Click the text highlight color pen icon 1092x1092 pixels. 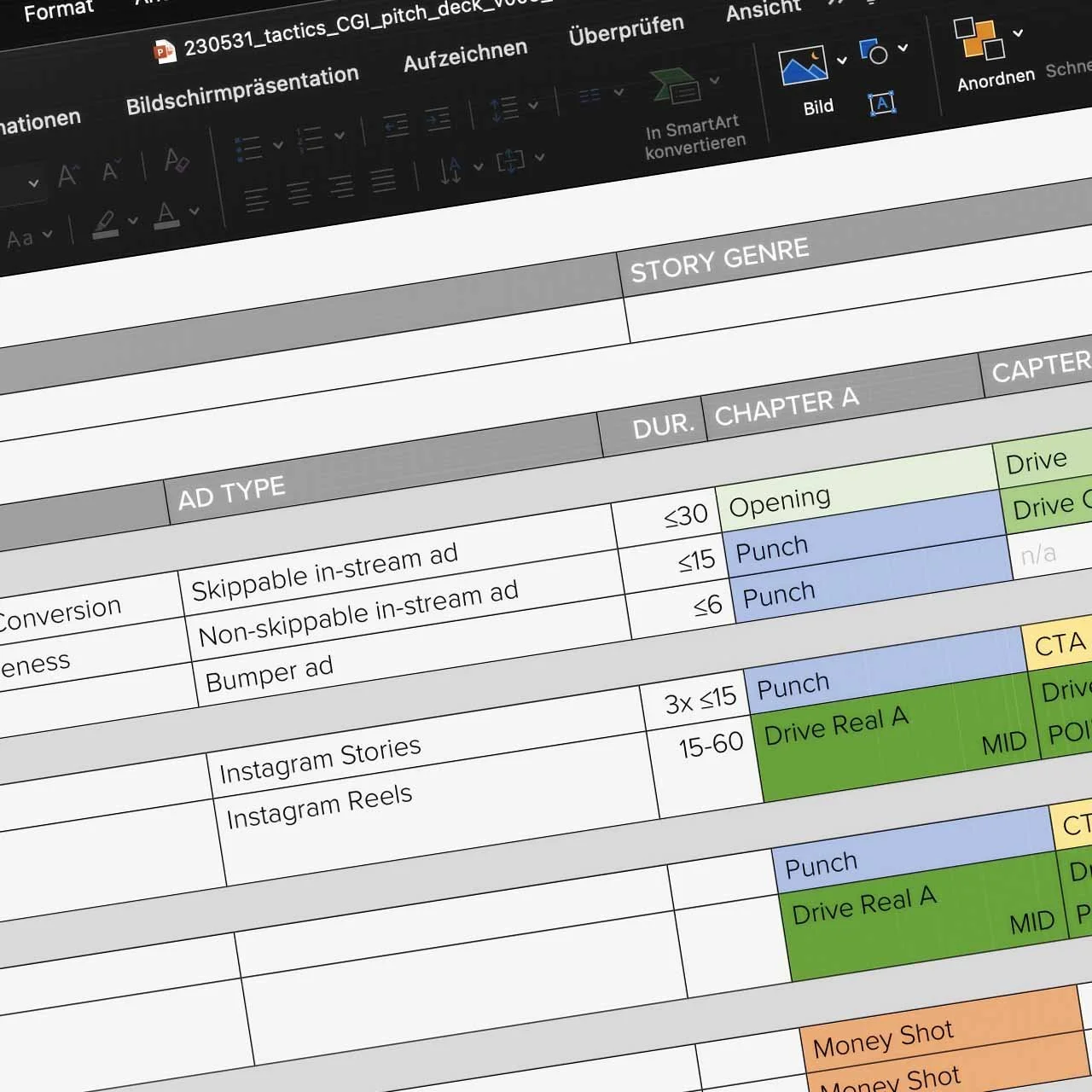pos(106,224)
